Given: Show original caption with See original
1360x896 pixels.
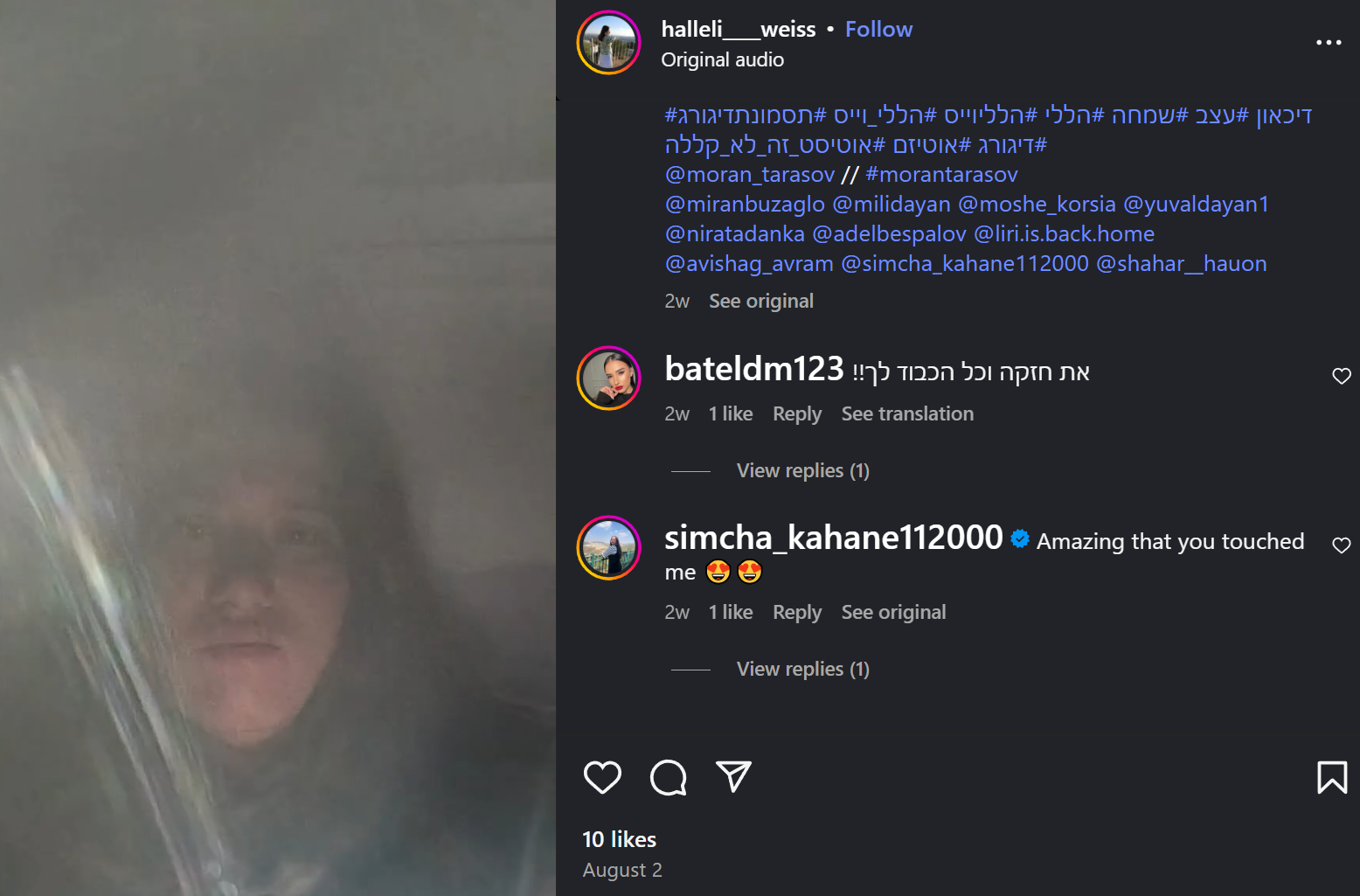Looking at the screenshot, I should [x=761, y=301].
